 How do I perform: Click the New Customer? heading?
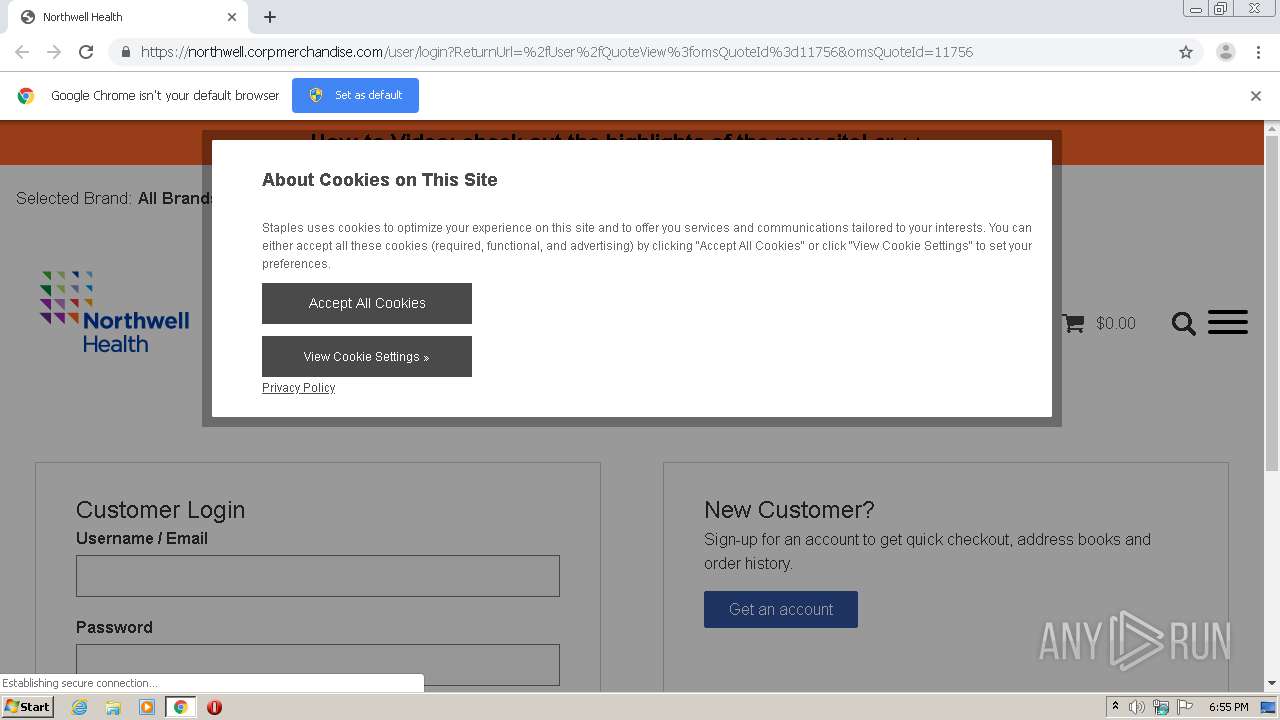[789, 510]
